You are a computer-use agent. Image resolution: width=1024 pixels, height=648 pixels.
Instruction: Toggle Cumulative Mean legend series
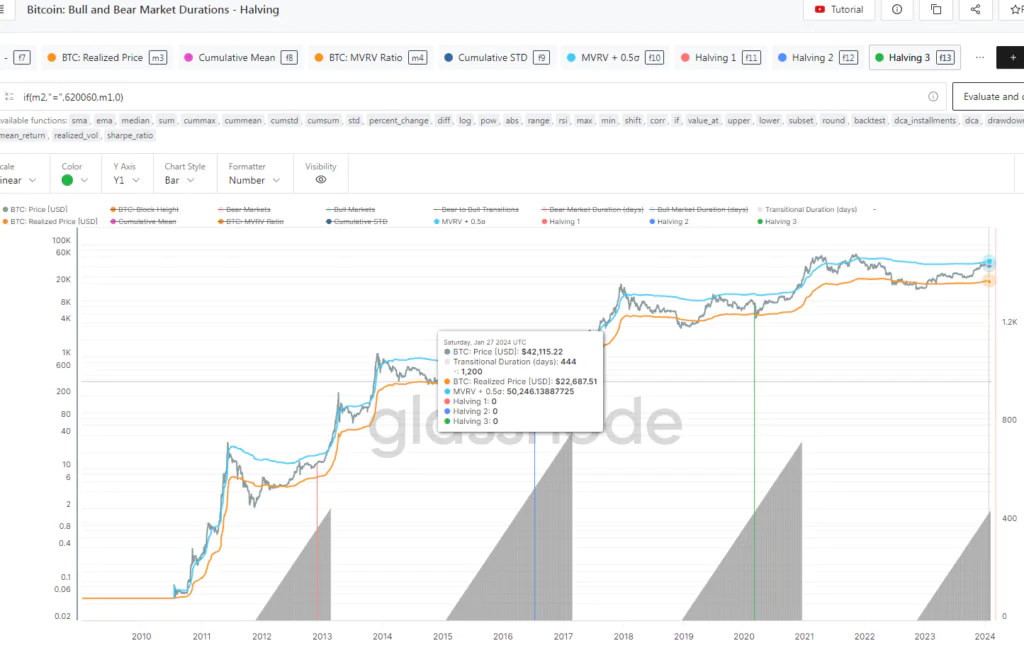click(144, 221)
